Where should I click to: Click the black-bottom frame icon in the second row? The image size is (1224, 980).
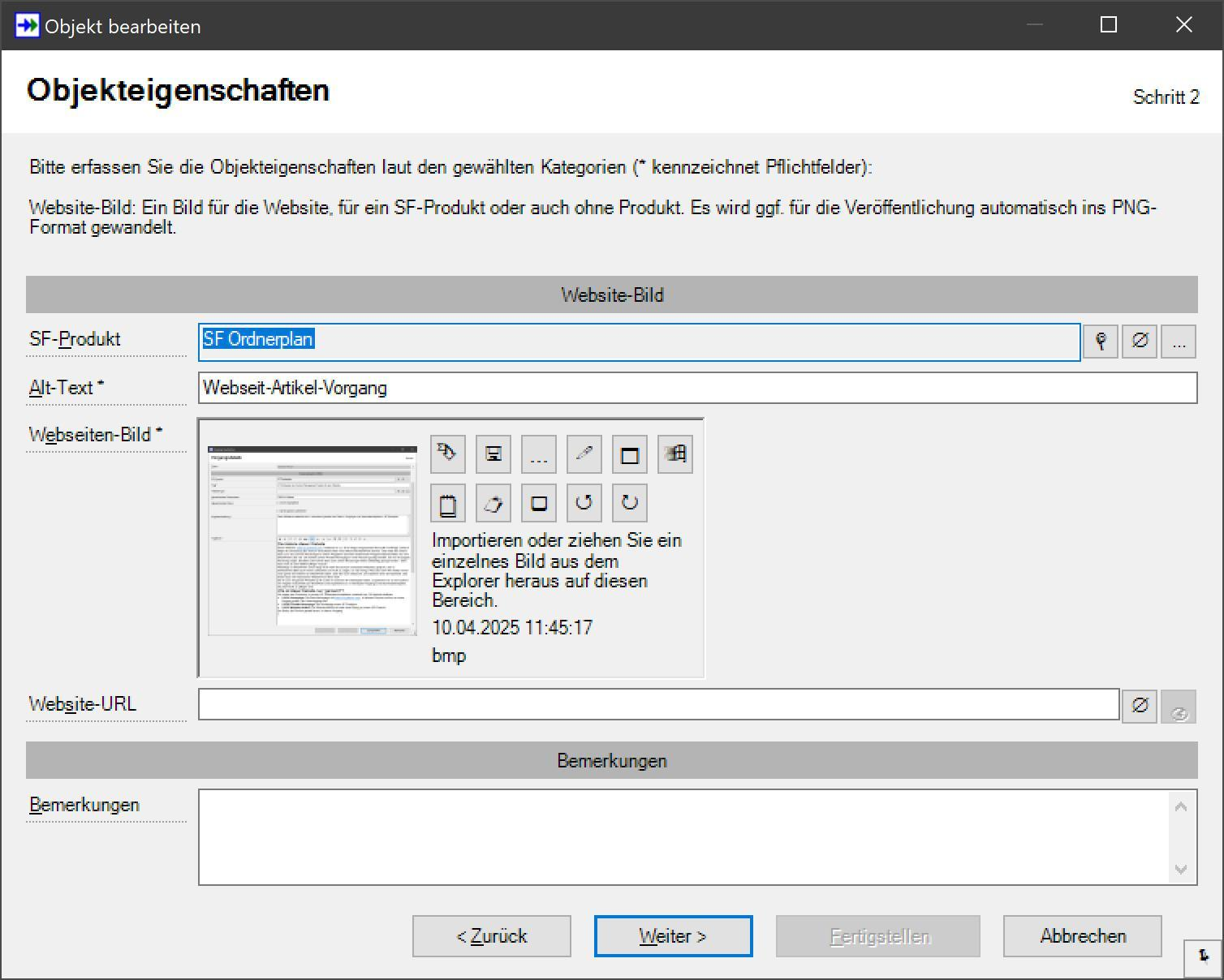click(x=539, y=503)
